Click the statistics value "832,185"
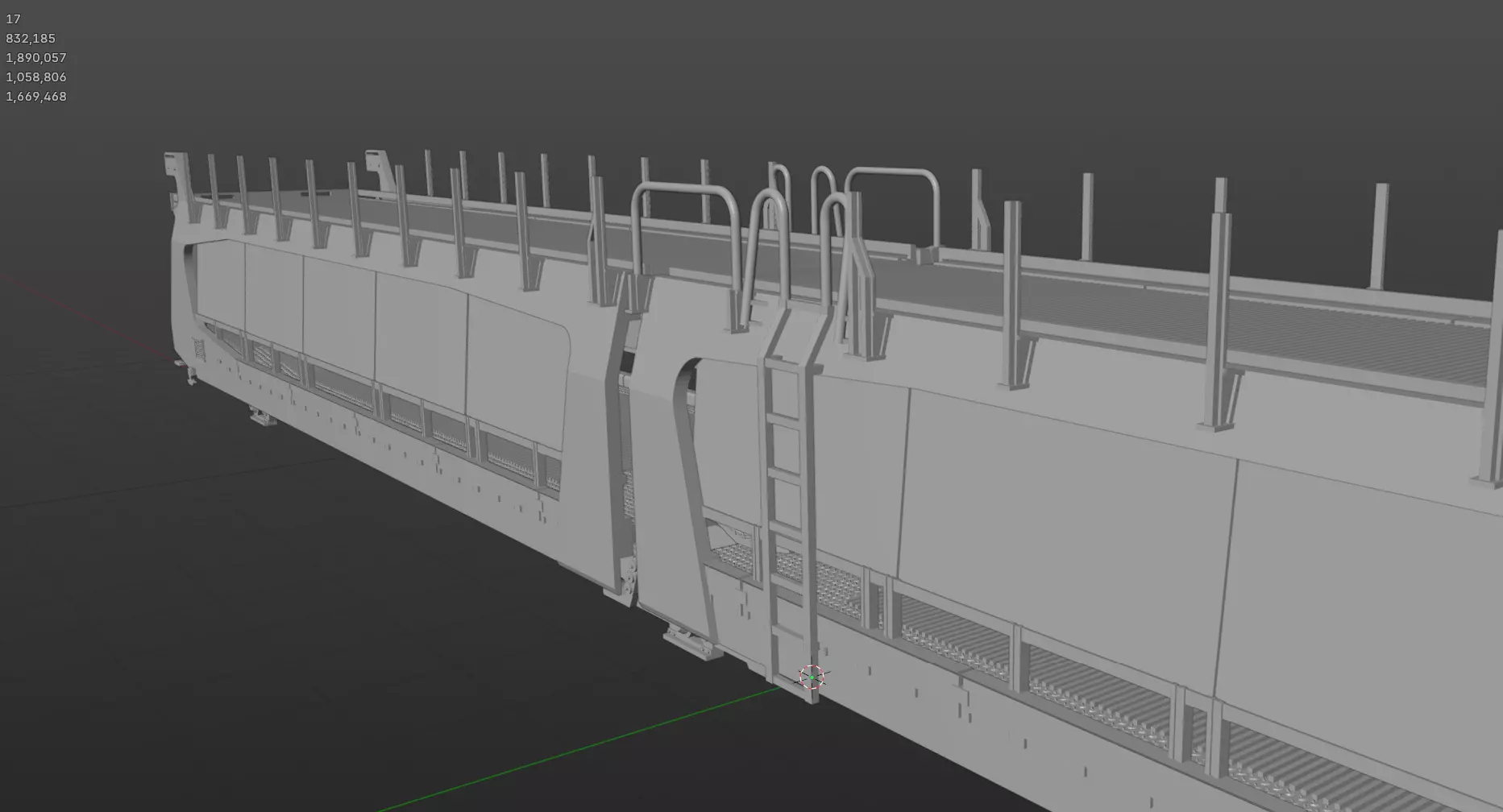 [31, 38]
